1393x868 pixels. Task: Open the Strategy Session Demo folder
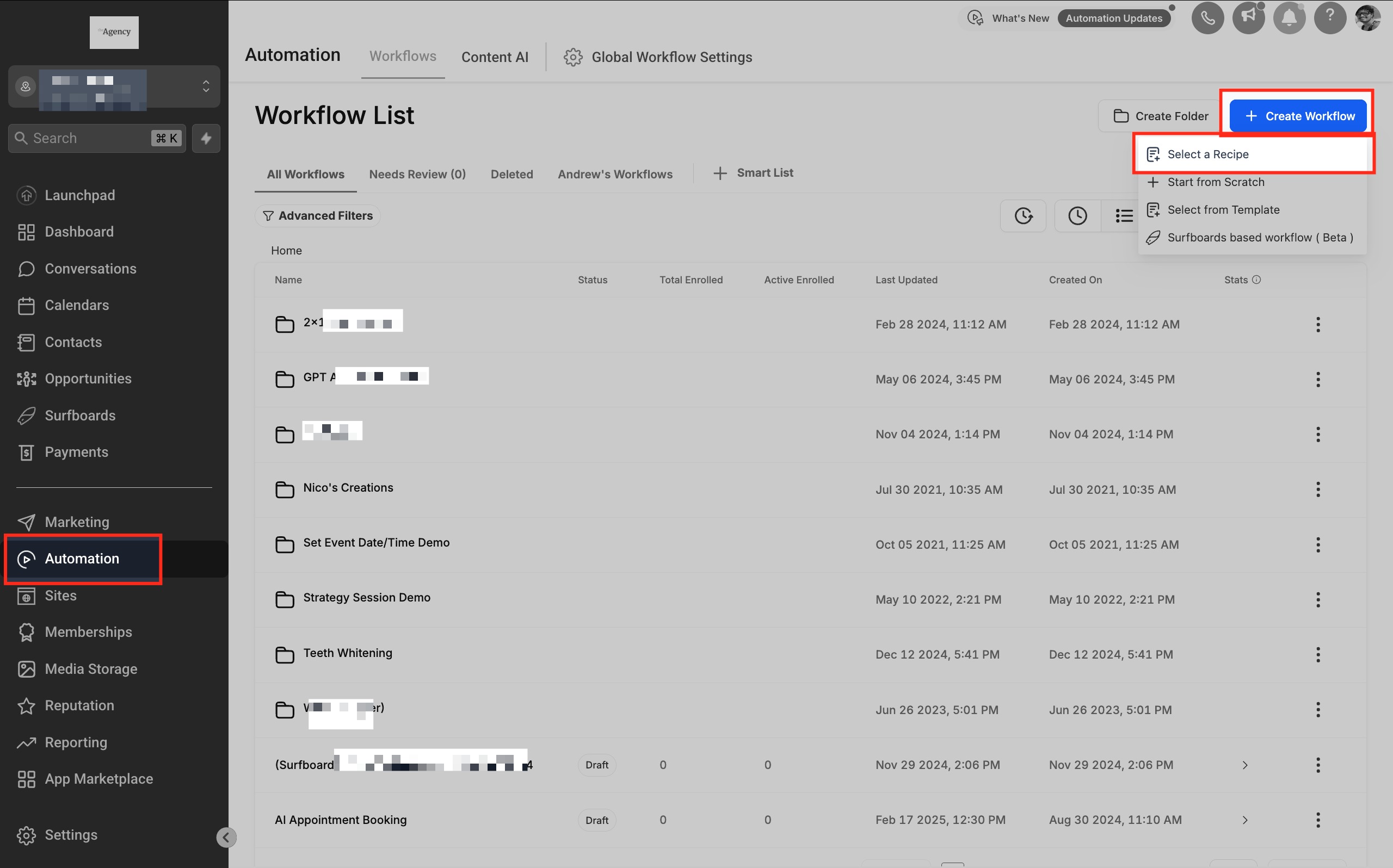[x=366, y=597]
